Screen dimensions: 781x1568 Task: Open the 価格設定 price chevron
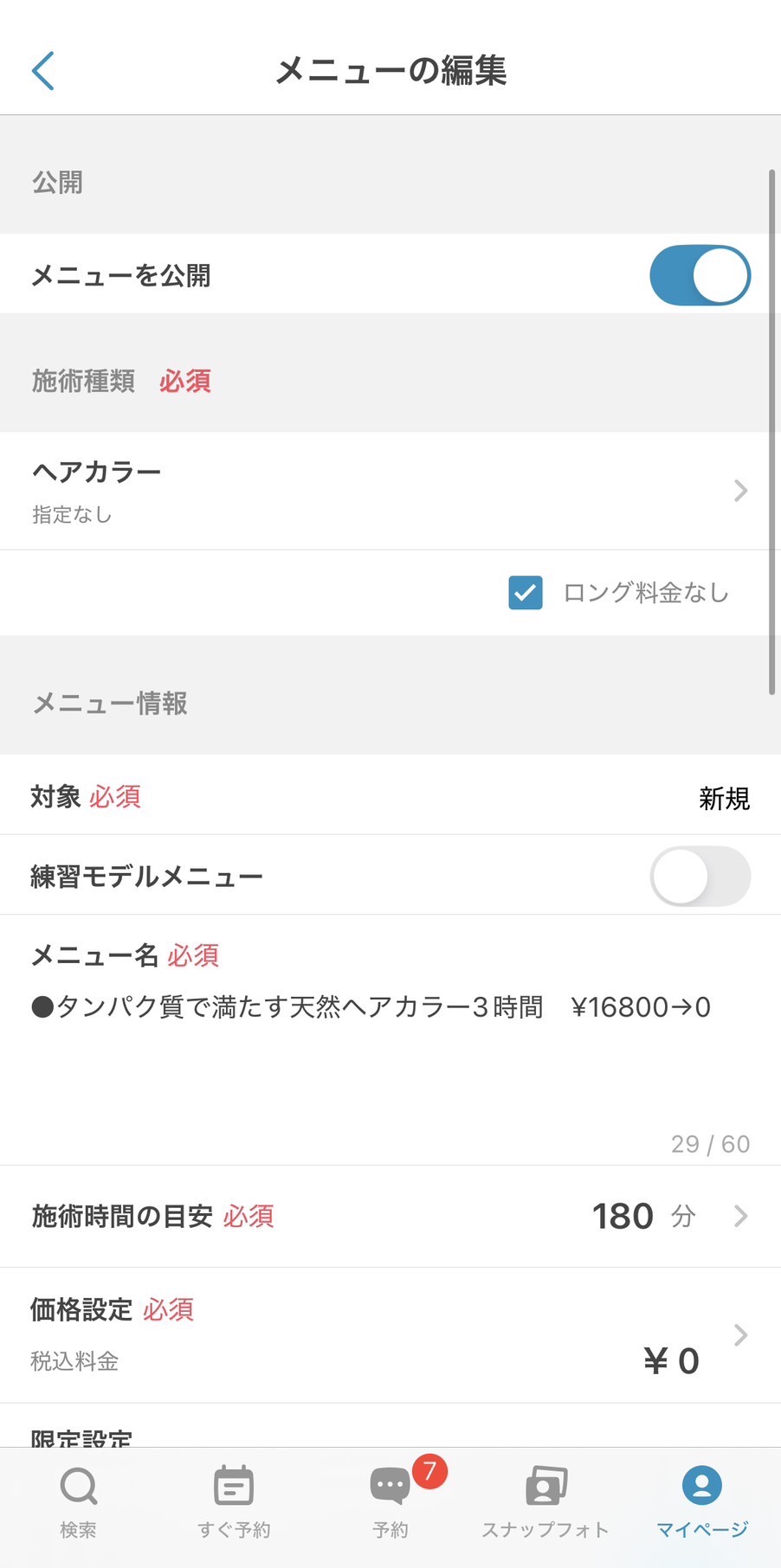(740, 1334)
